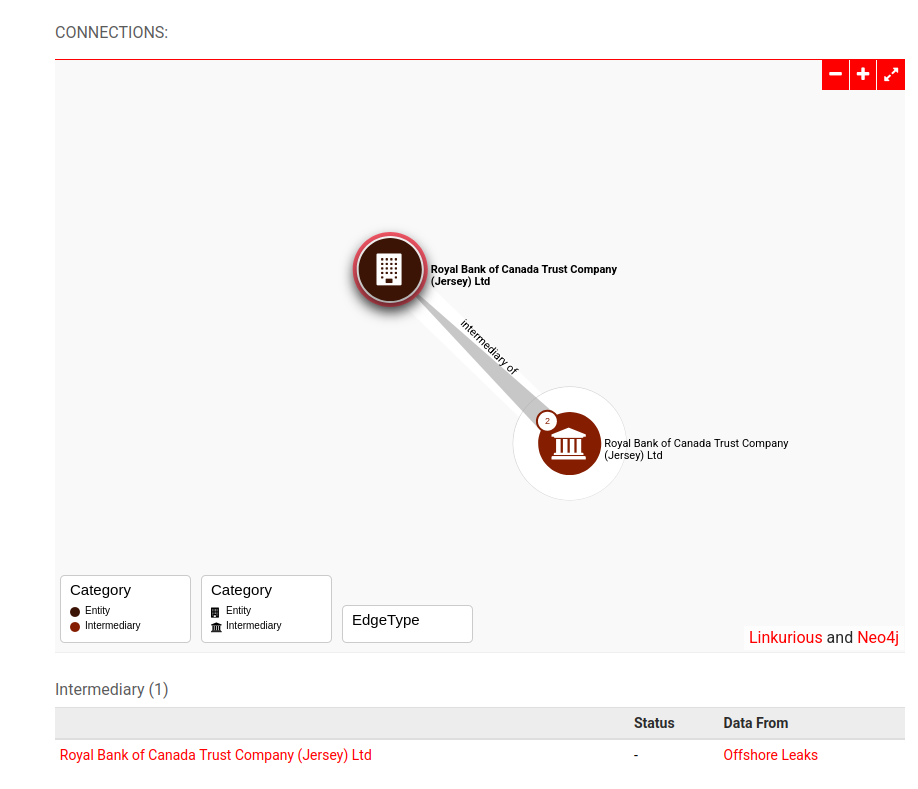Open the Linkurious link
This screenshot has height=789, width=918.
[785, 638]
